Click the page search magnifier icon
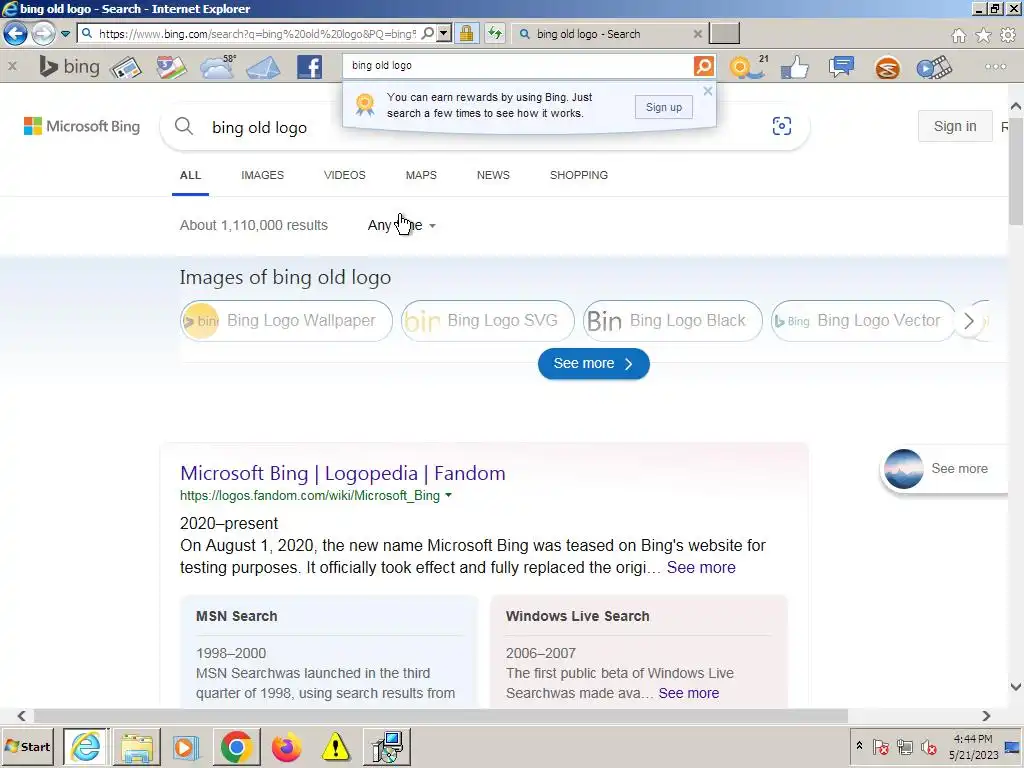Image resolution: width=1024 pixels, height=768 pixels. pos(184,126)
